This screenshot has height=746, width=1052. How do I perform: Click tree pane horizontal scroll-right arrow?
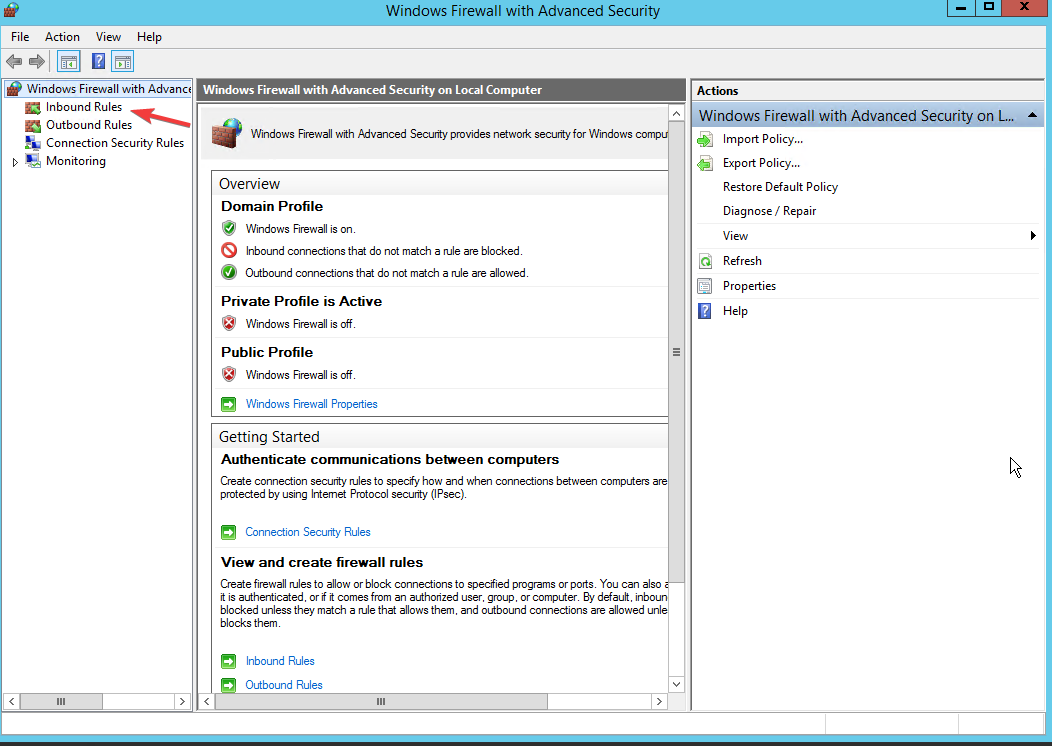(x=182, y=702)
